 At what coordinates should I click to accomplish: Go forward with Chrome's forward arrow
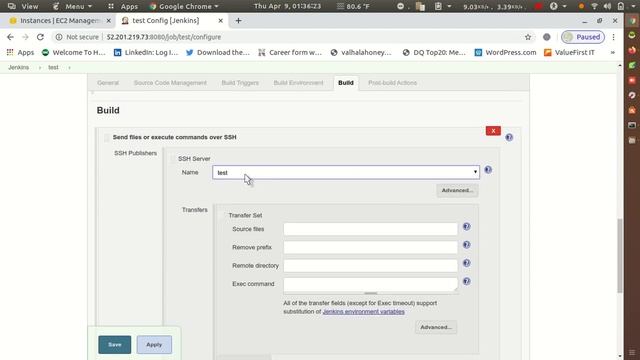25,37
